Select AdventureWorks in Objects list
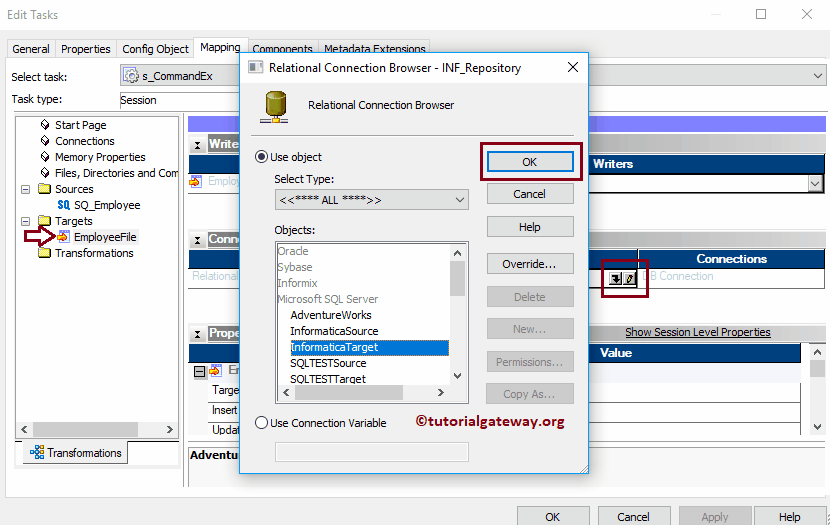This screenshot has height=525, width=830. (331, 315)
